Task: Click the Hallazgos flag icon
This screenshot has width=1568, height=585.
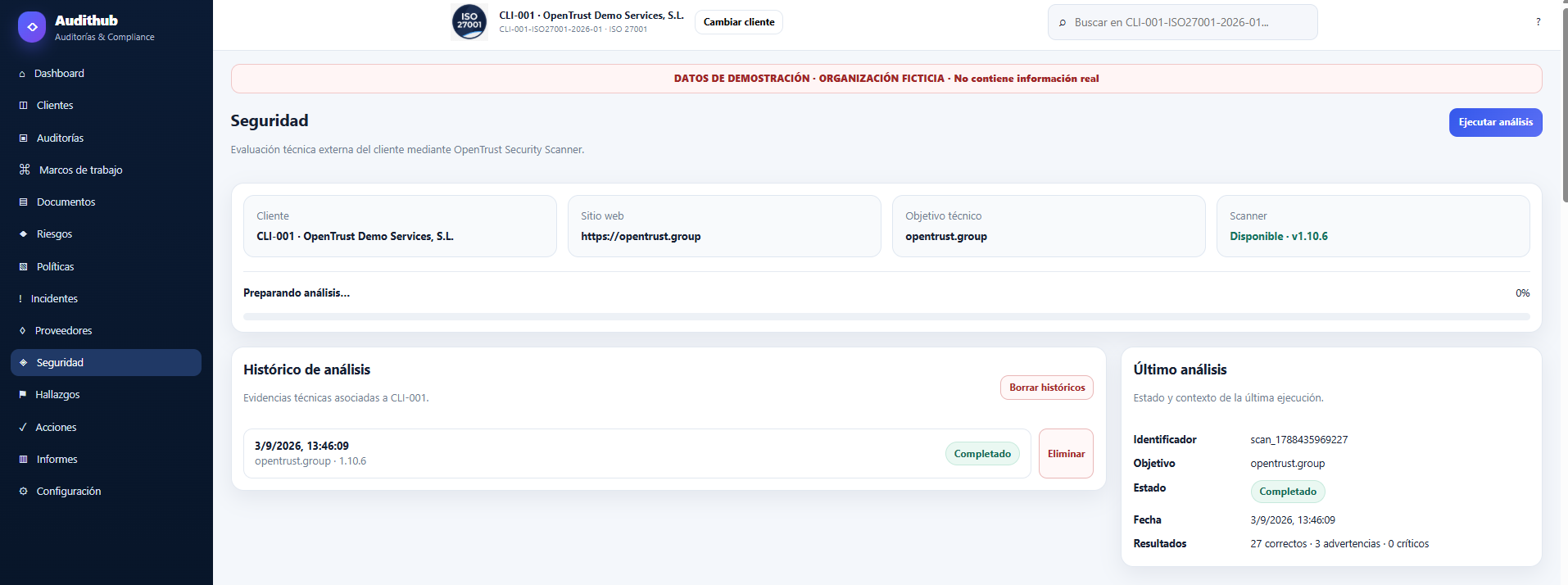Action: coord(23,395)
